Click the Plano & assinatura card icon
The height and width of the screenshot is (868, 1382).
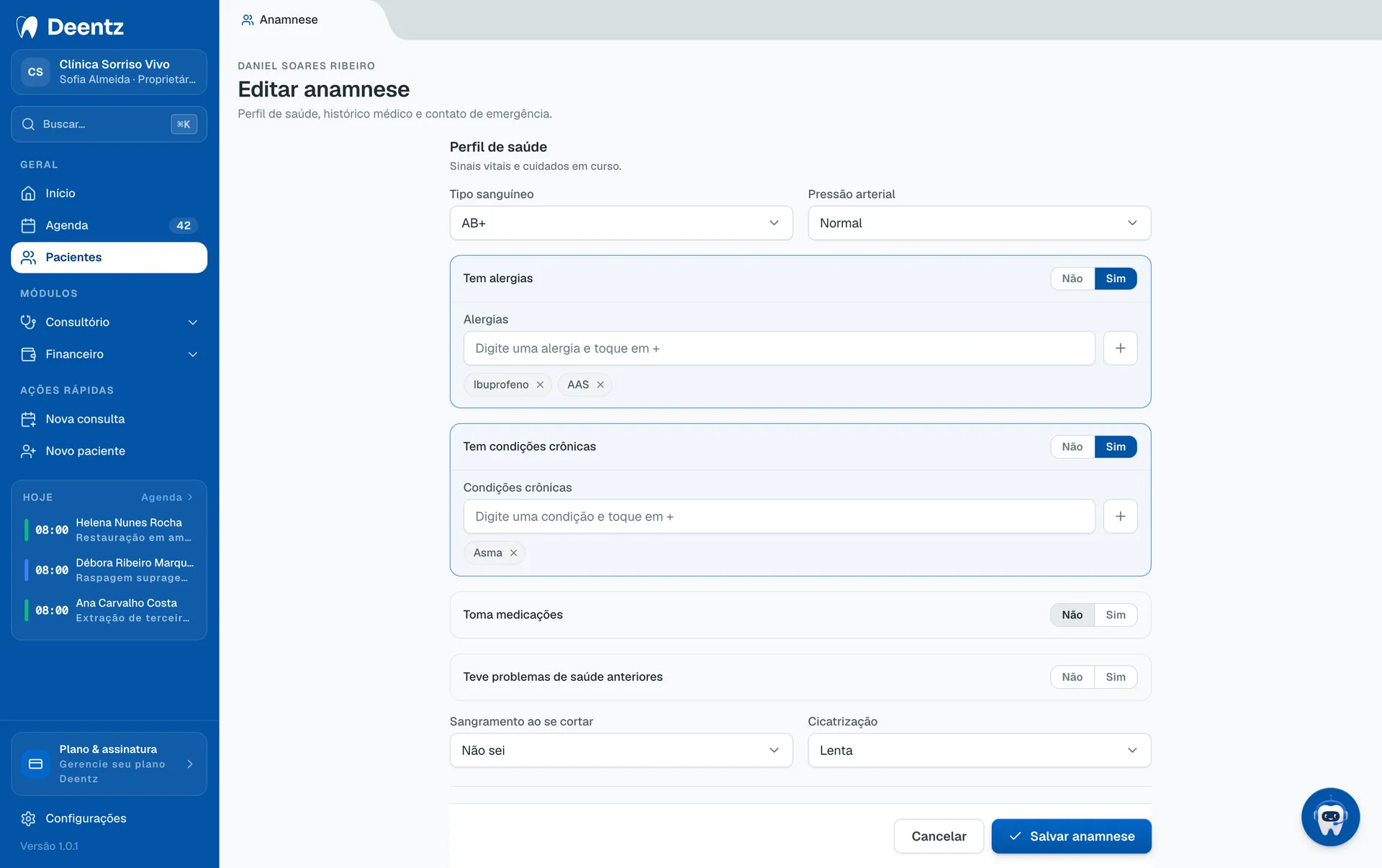pyautogui.click(x=36, y=764)
